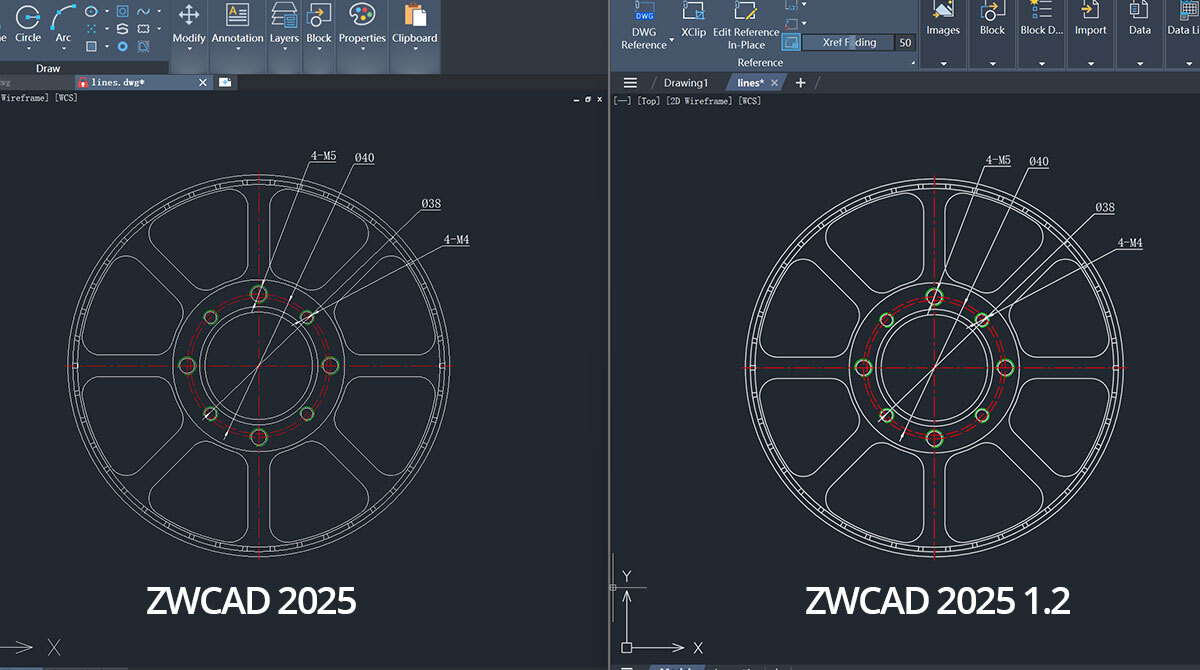The width and height of the screenshot is (1200, 670).
Task: Click the [WCS] label in right window
Action: 749,101
